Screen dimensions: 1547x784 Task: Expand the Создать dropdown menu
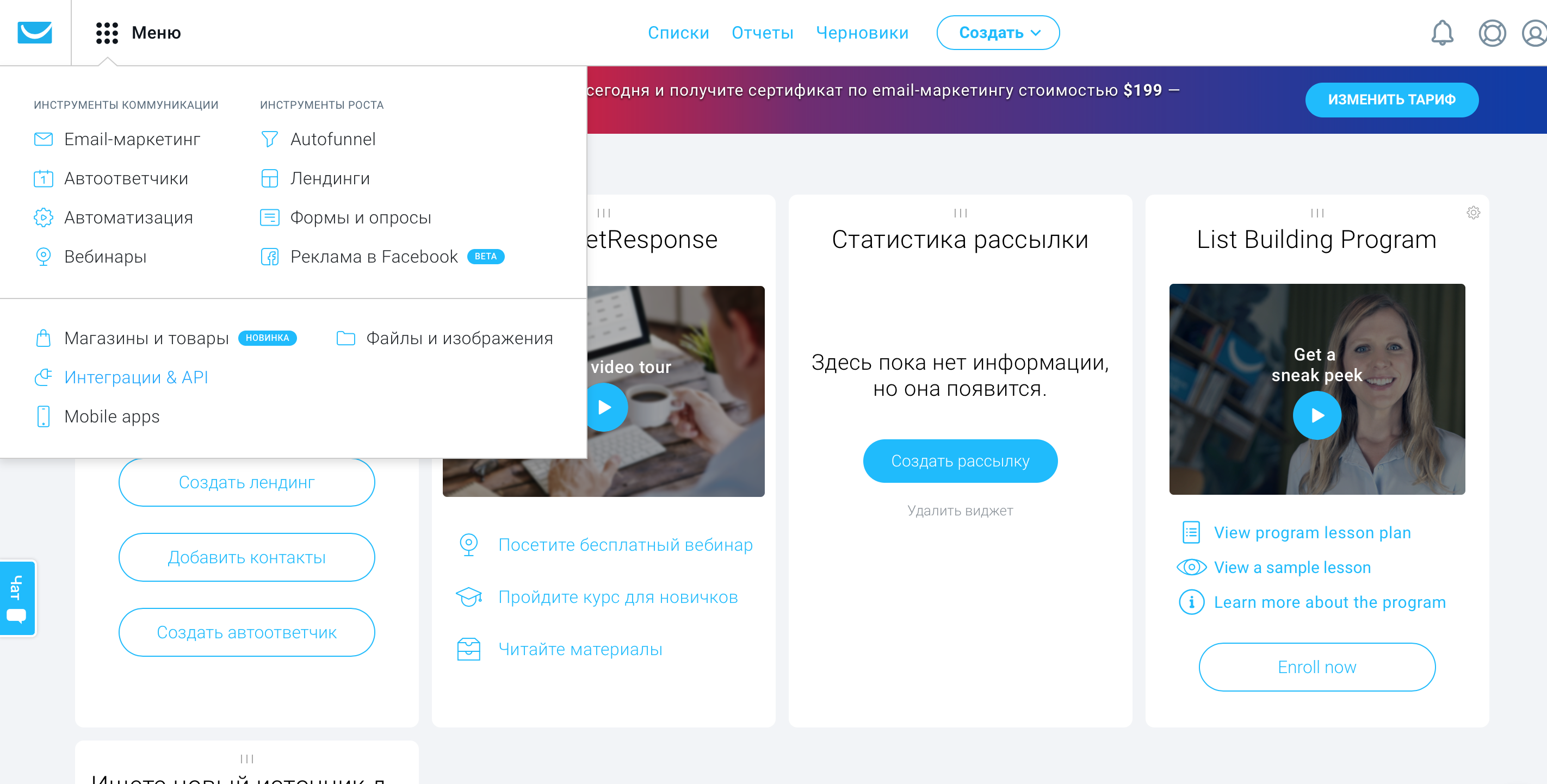(998, 33)
